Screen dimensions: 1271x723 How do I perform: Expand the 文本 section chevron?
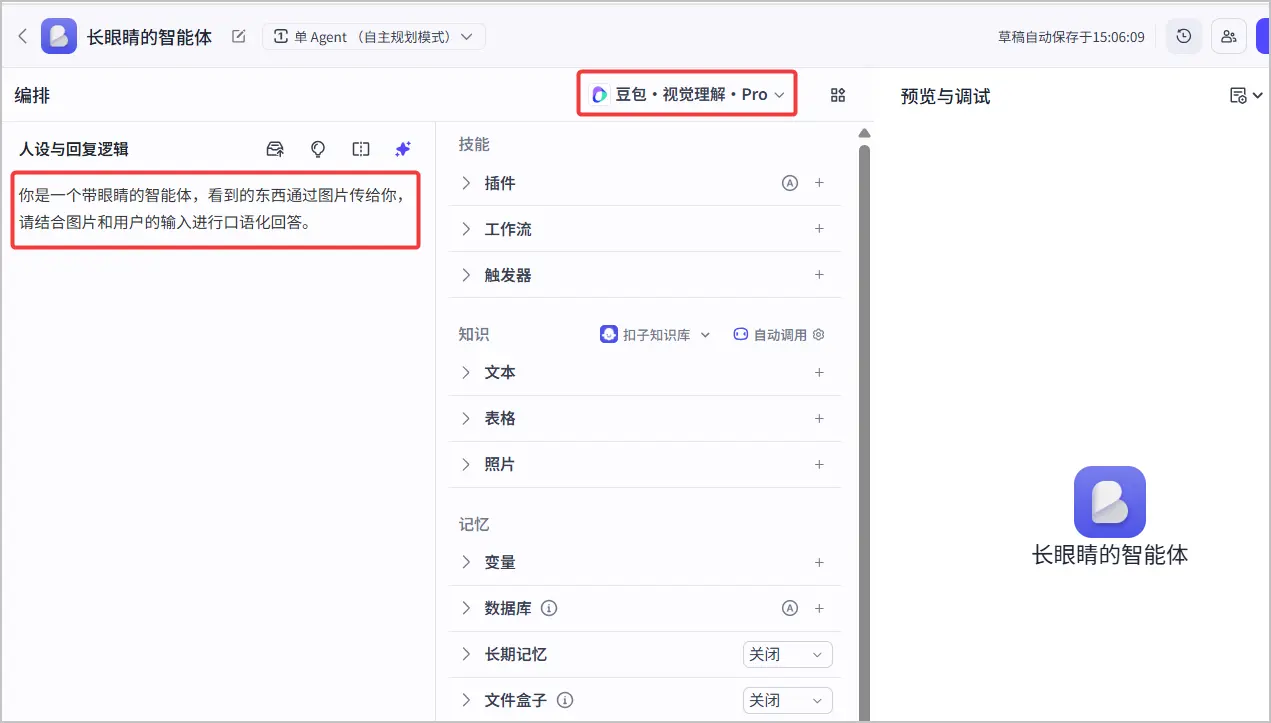(466, 372)
